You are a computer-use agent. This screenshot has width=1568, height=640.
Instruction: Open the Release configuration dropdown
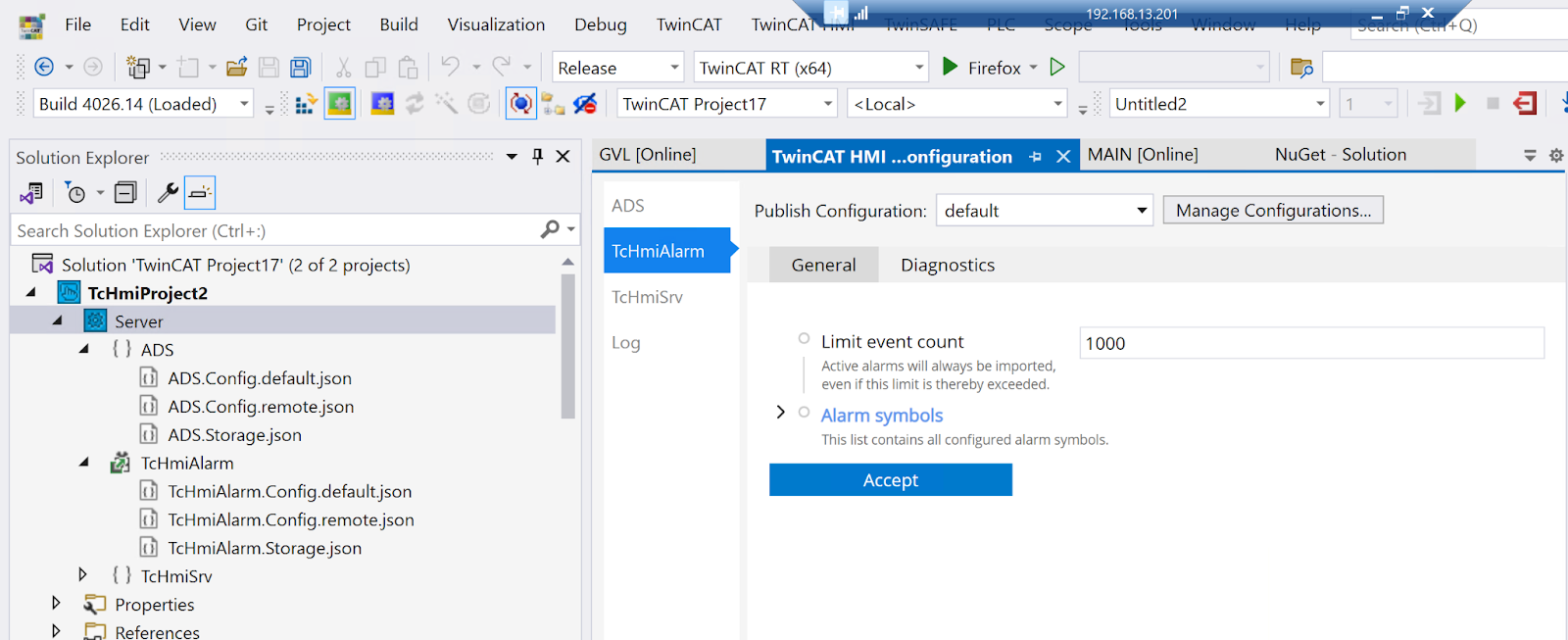618,67
